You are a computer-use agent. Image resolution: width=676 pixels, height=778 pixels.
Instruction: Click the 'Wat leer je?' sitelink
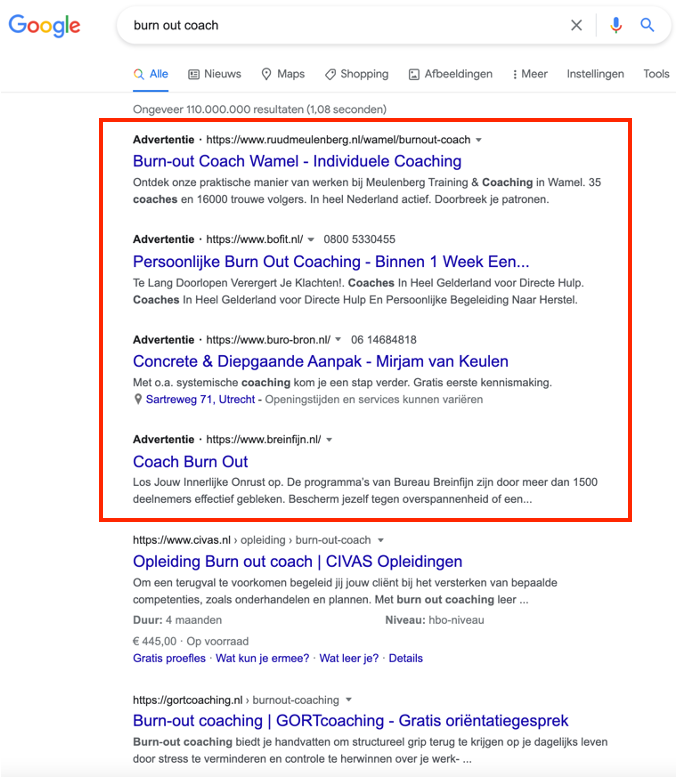click(x=349, y=658)
